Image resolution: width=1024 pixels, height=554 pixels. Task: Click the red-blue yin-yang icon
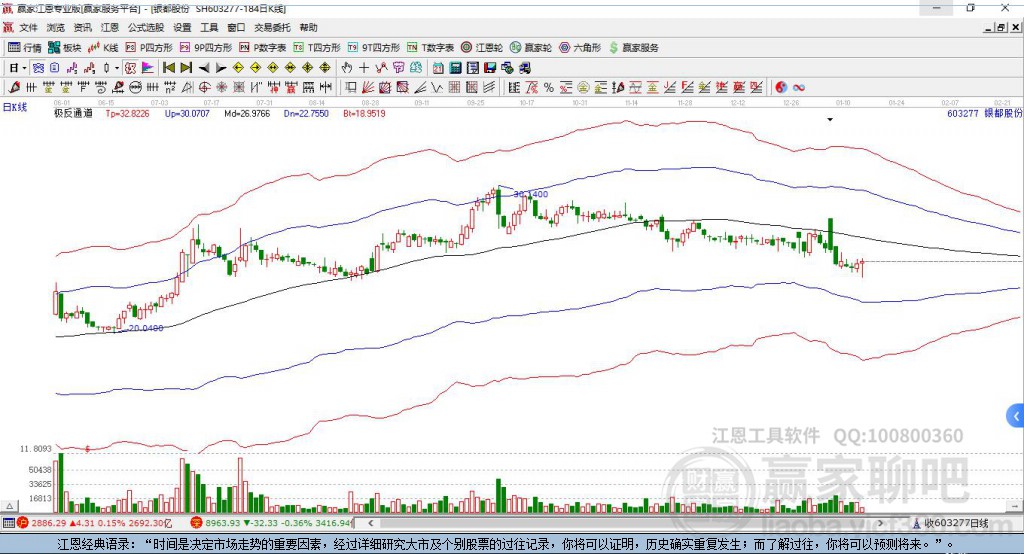(x=781, y=88)
